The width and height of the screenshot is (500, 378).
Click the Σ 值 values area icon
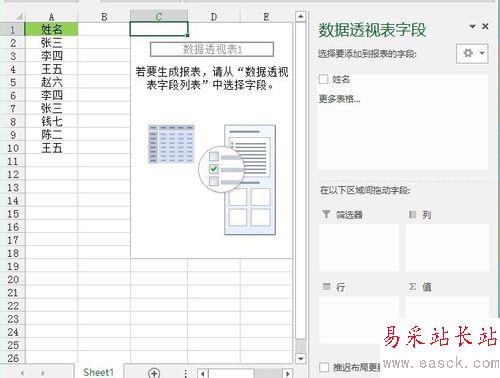(413, 287)
